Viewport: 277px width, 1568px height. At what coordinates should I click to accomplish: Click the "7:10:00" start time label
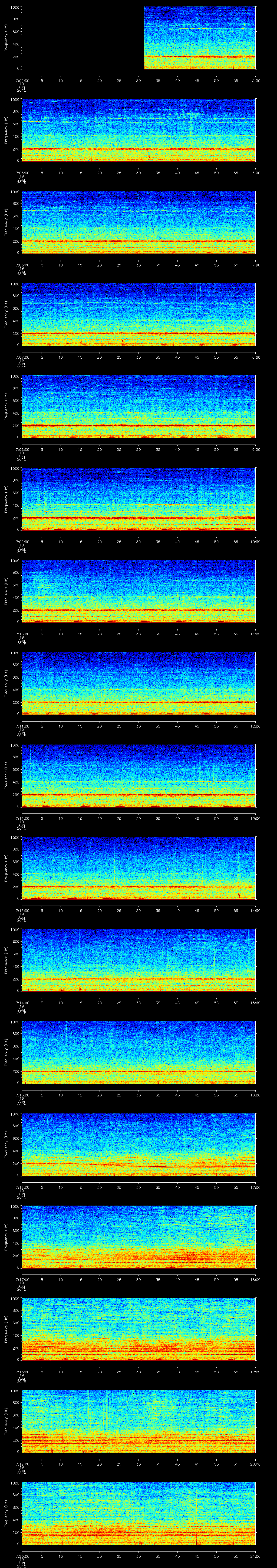pyautogui.click(x=22, y=634)
